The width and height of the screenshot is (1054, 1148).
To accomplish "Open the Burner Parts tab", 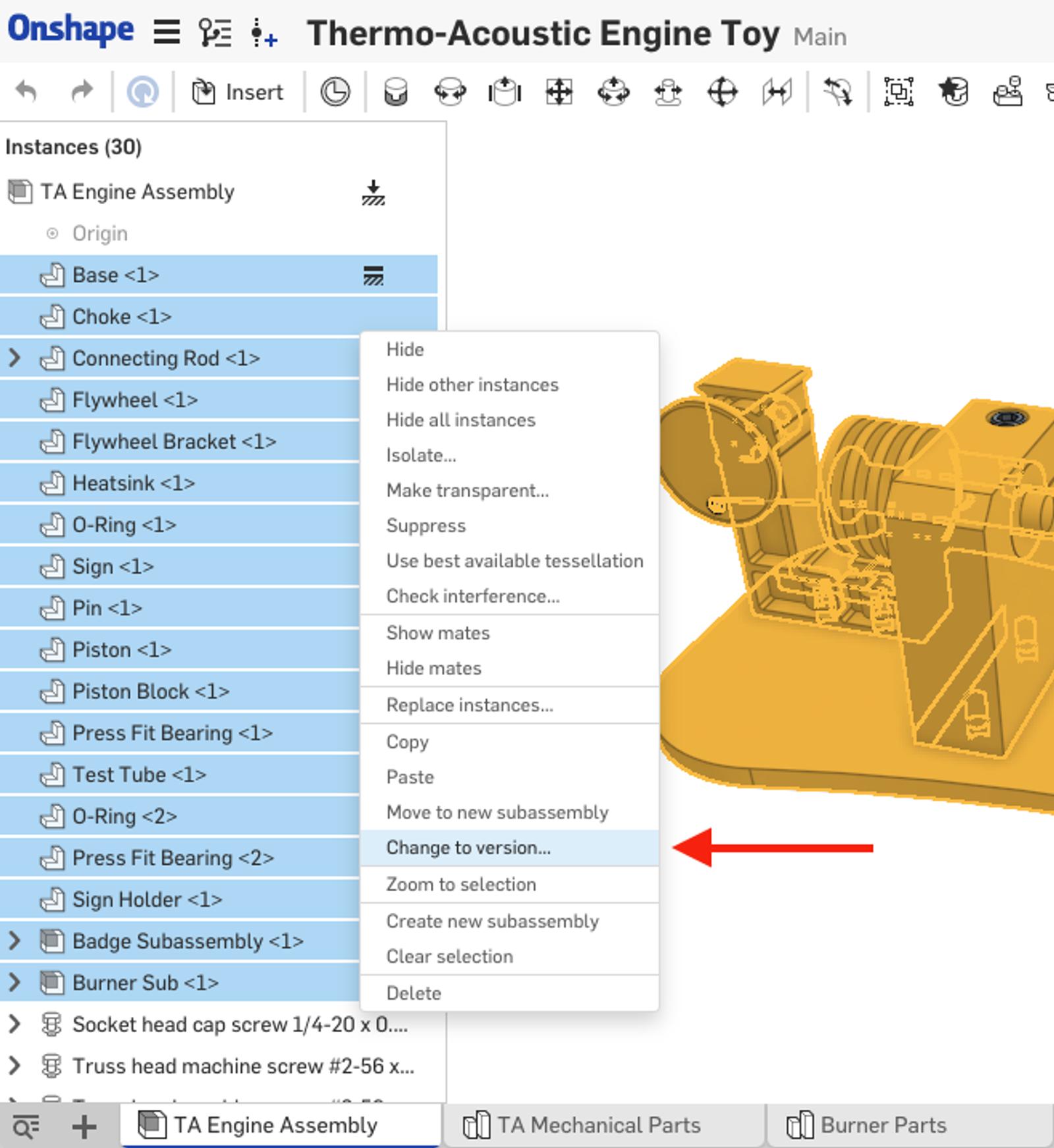I will click(x=883, y=1126).
